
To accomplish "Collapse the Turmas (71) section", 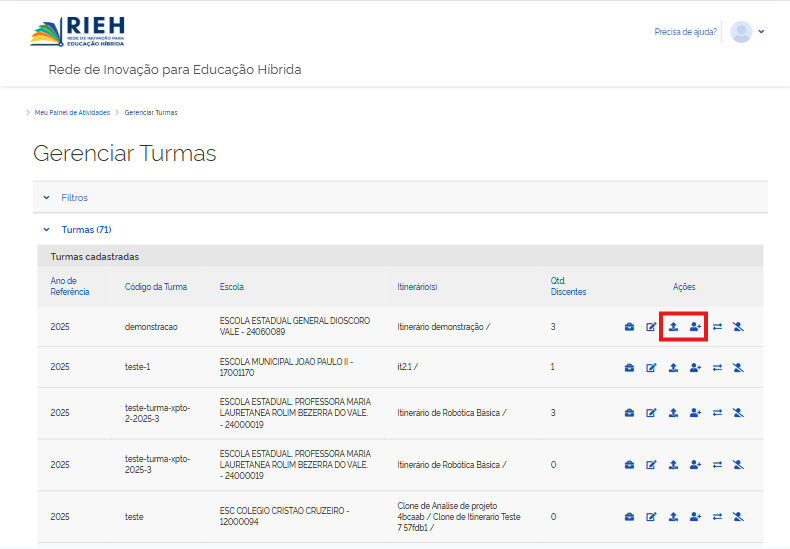I will pyautogui.click(x=85, y=230).
